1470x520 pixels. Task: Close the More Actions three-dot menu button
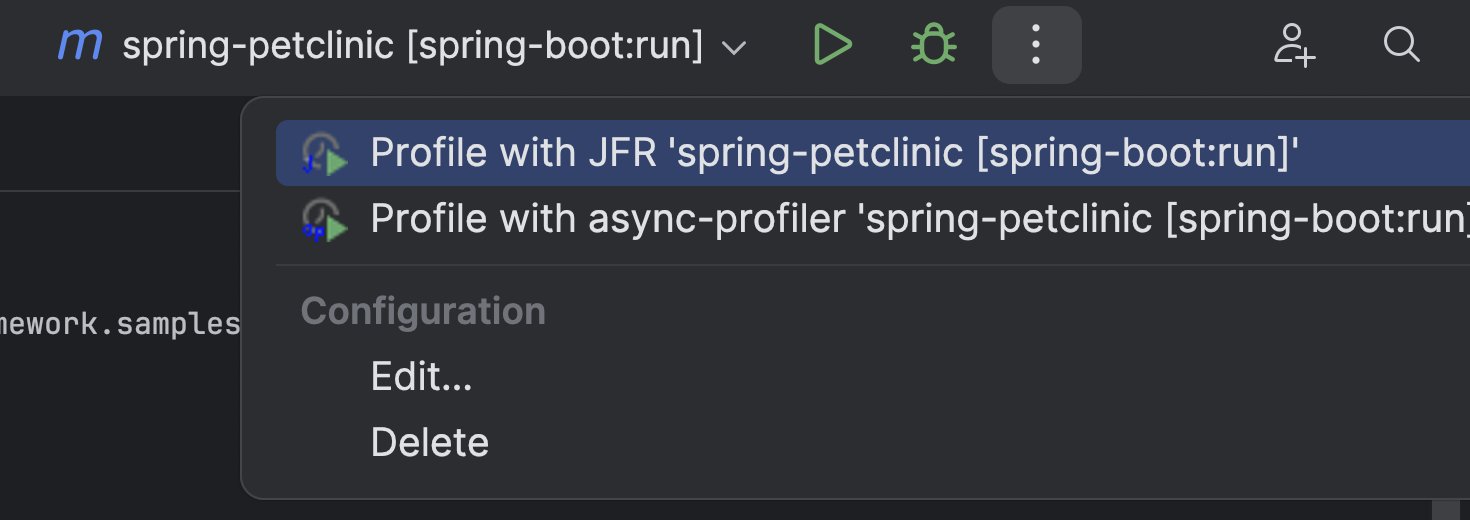click(x=1036, y=45)
